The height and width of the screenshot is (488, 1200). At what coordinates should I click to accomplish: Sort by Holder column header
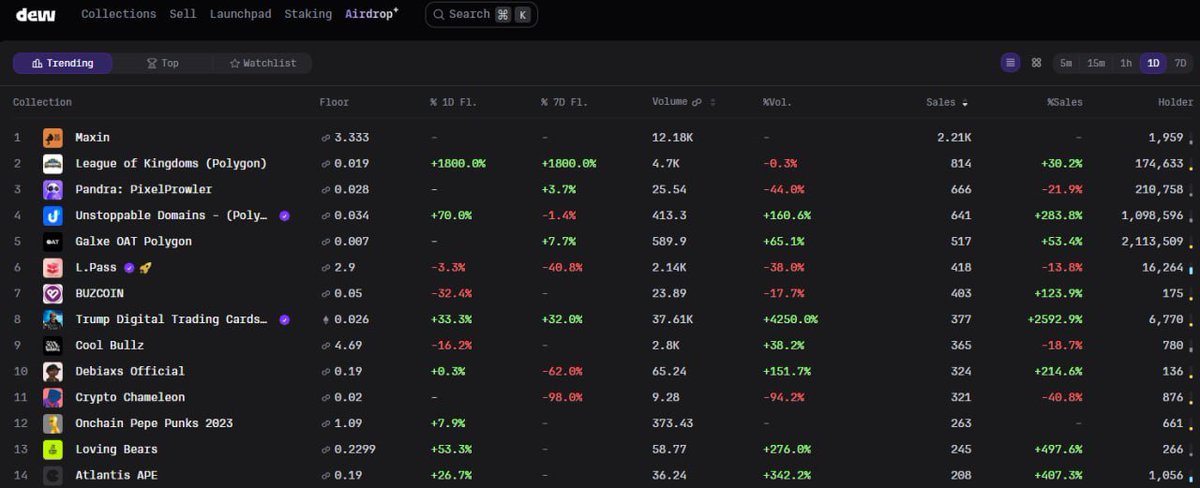(x=1176, y=102)
